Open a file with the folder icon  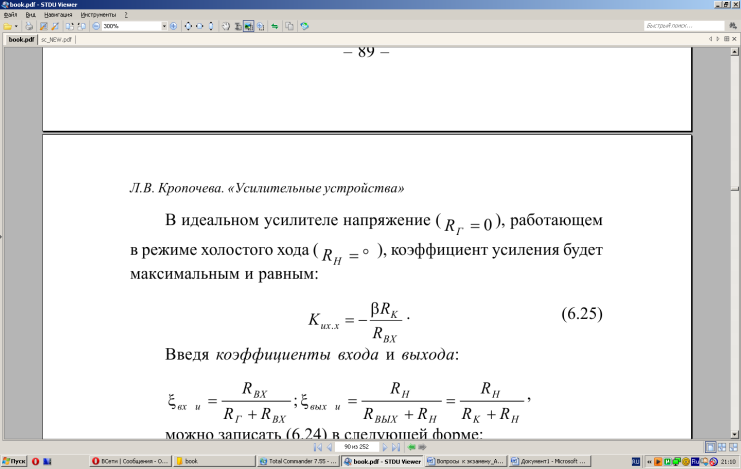click(x=7, y=26)
